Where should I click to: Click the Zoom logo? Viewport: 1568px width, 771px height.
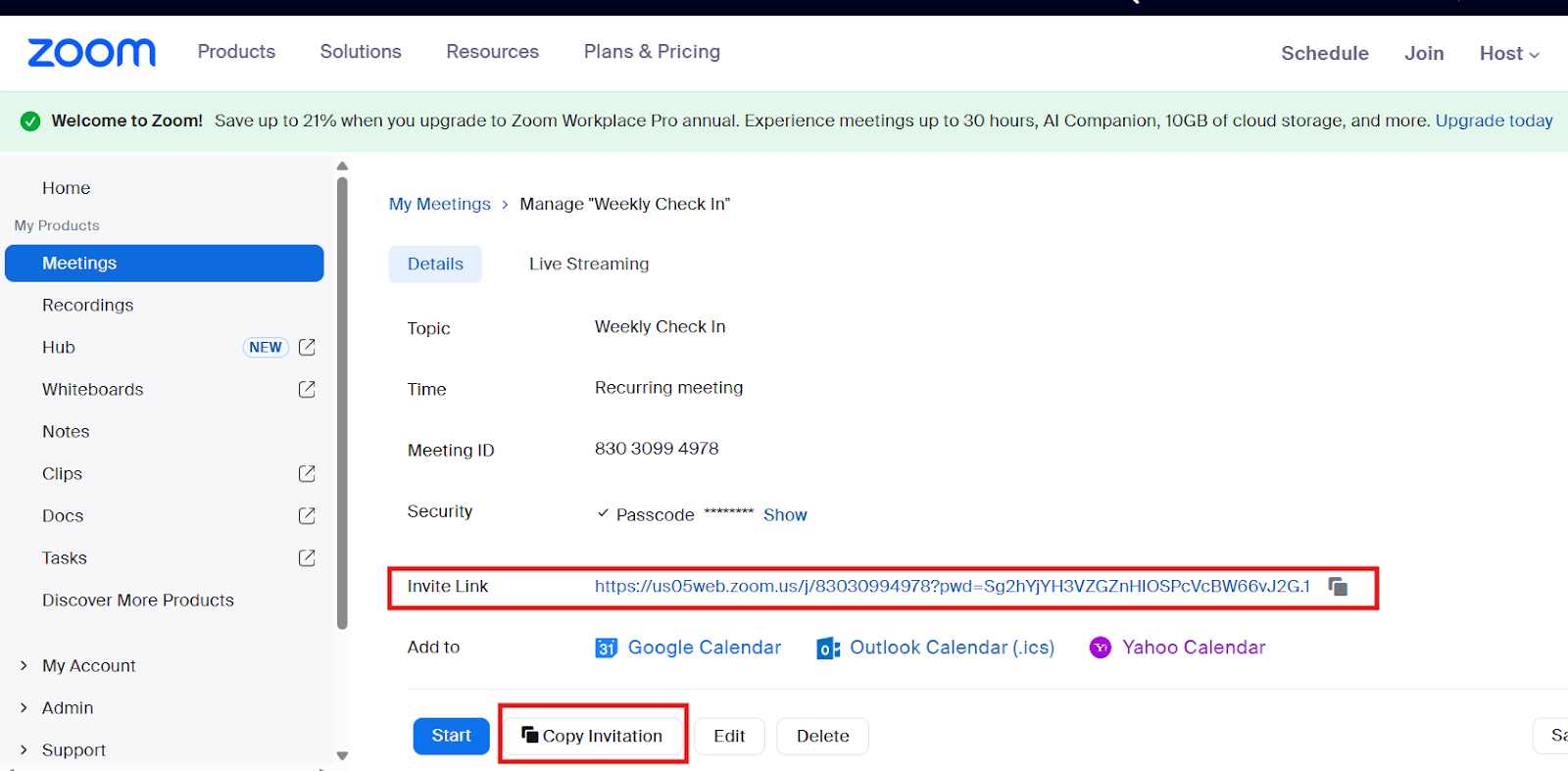(x=91, y=53)
